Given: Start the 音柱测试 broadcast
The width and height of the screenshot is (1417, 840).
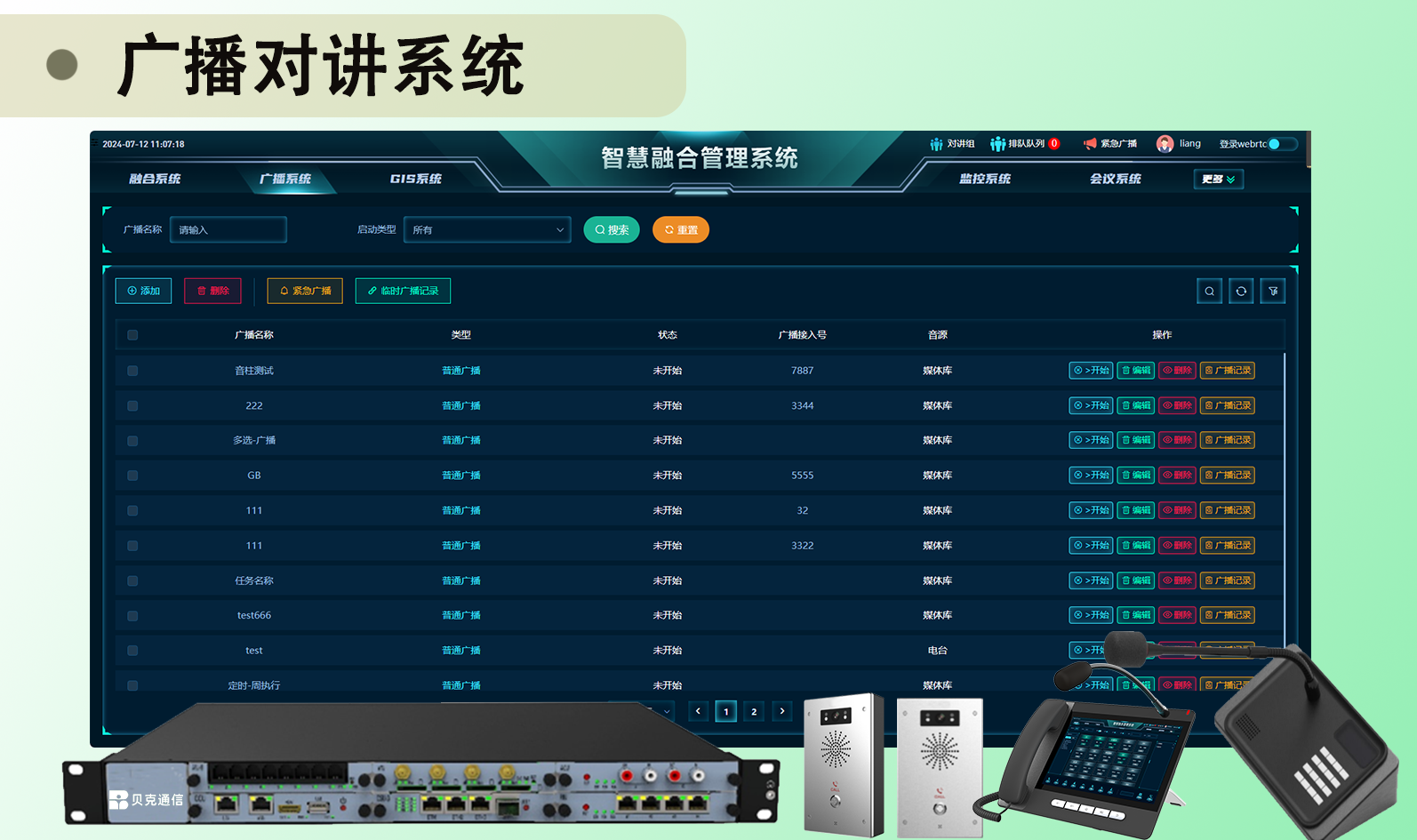Looking at the screenshot, I should point(1091,371).
